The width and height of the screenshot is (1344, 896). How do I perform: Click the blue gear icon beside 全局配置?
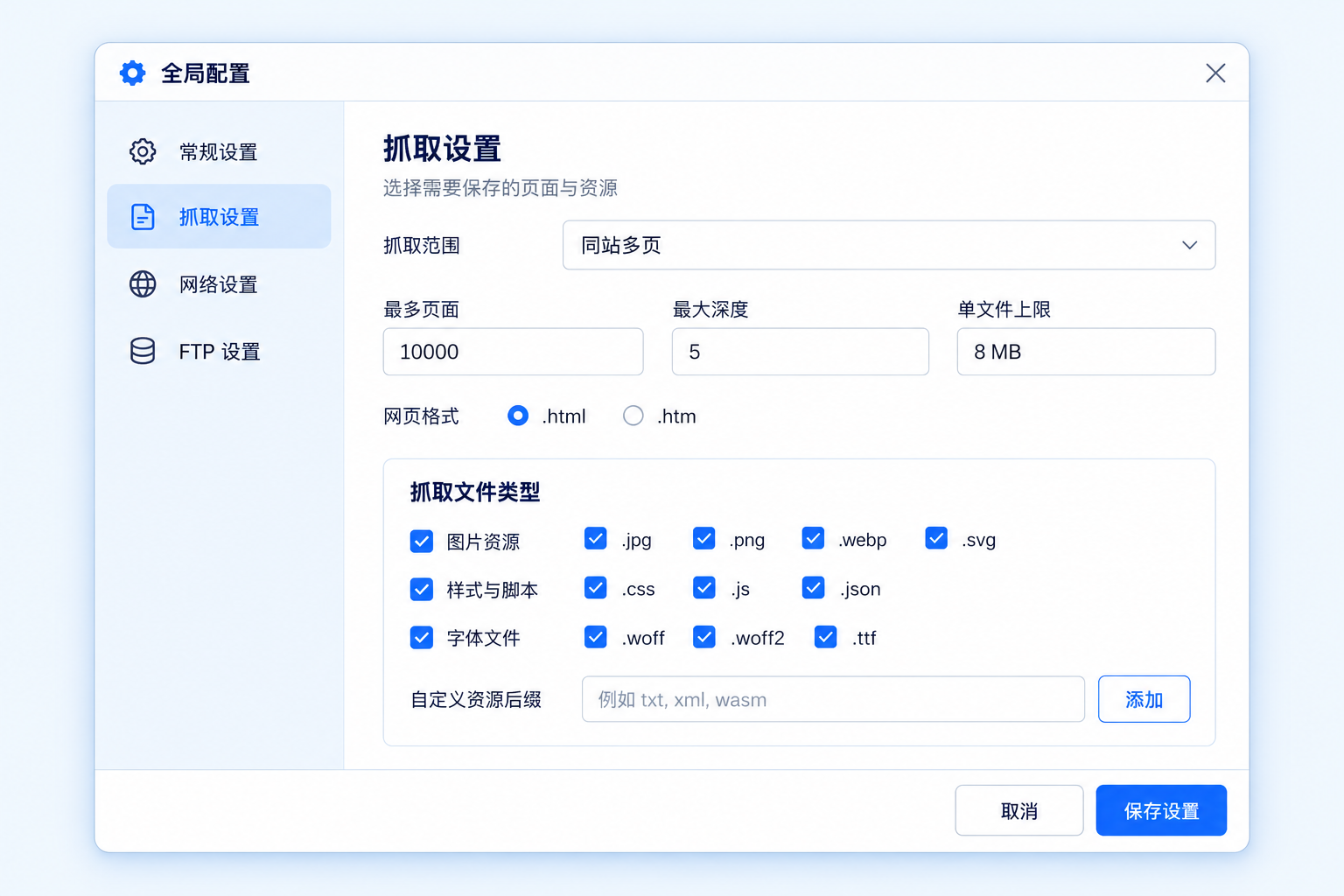[133, 73]
